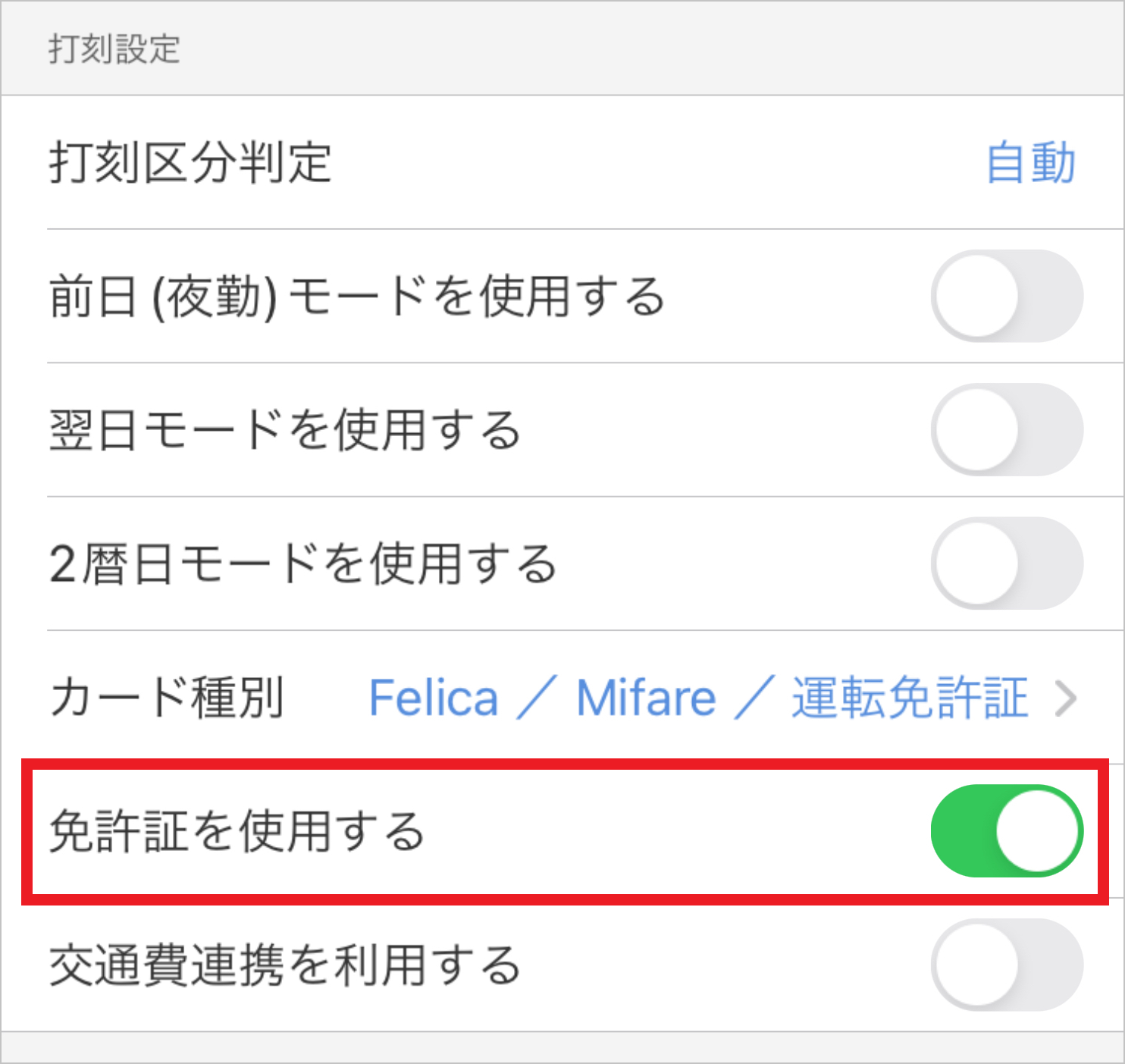Click the chevron arrow on カード種別 row
This screenshot has height=1064, width=1125.
1066,698
